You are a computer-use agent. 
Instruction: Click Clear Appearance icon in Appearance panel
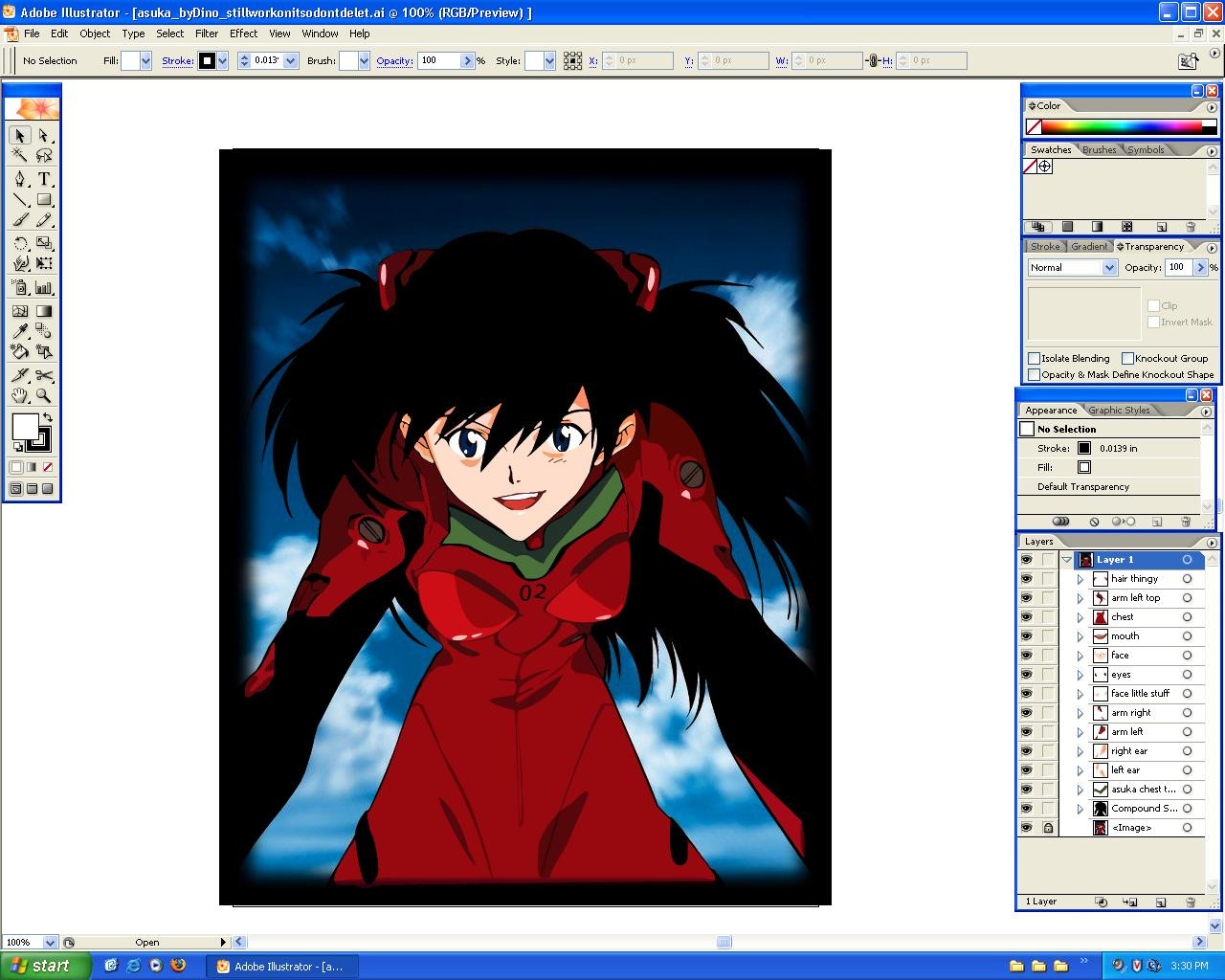[x=1094, y=522]
